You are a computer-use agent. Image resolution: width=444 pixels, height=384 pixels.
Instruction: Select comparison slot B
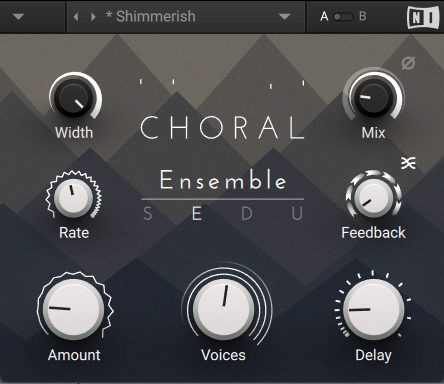click(x=363, y=16)
